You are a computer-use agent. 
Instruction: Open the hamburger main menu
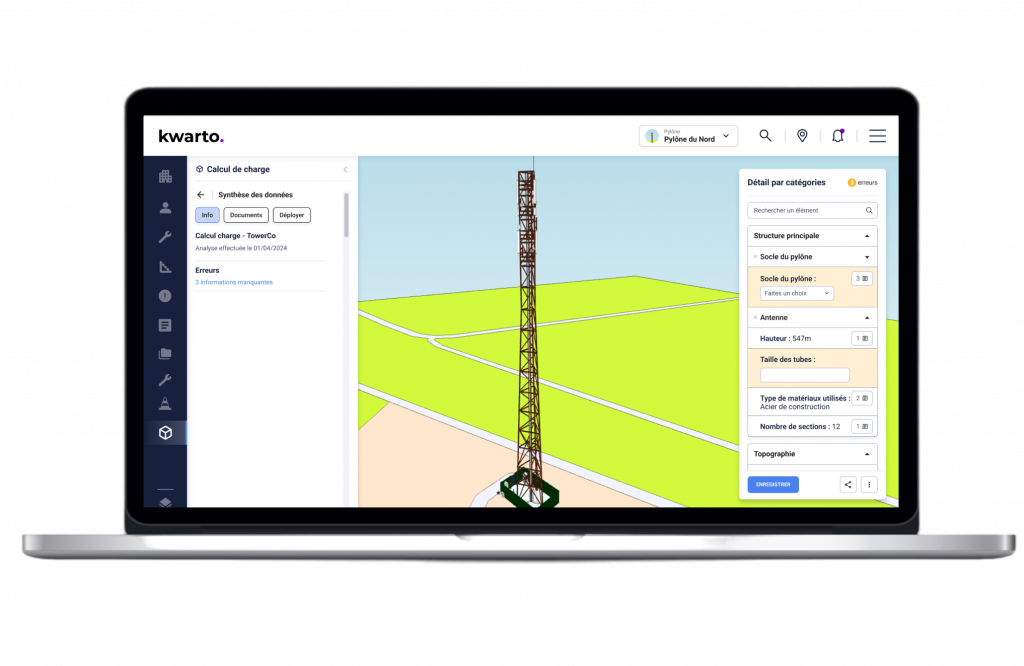coord(877,136)
